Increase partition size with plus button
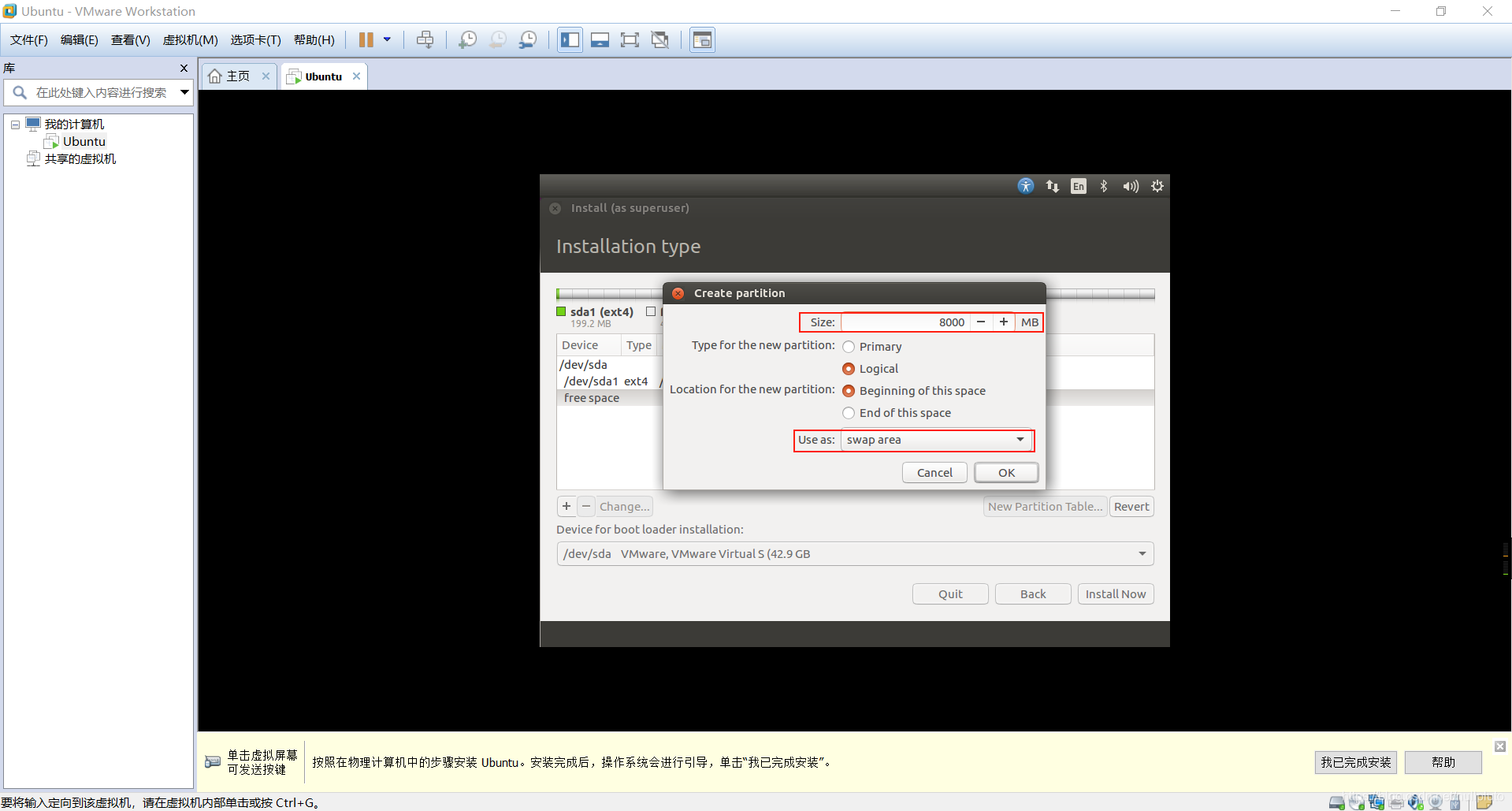This screenshot has height=811, width=1512. (1004, 322)
